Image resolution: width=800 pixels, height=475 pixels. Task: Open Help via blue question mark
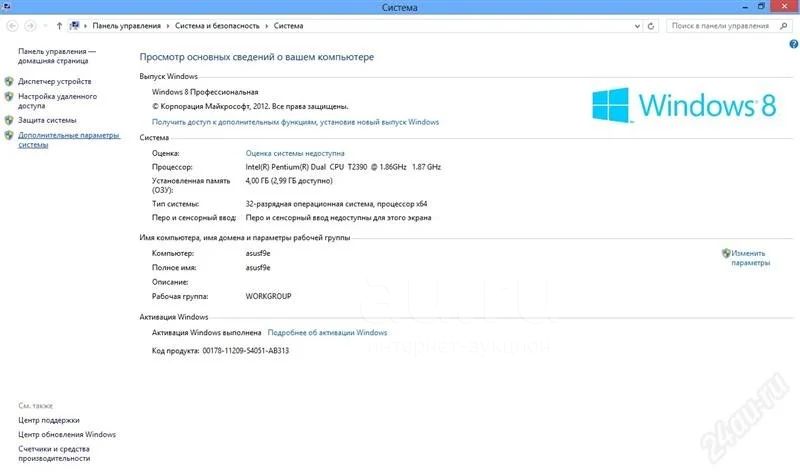tap(793, 44)
